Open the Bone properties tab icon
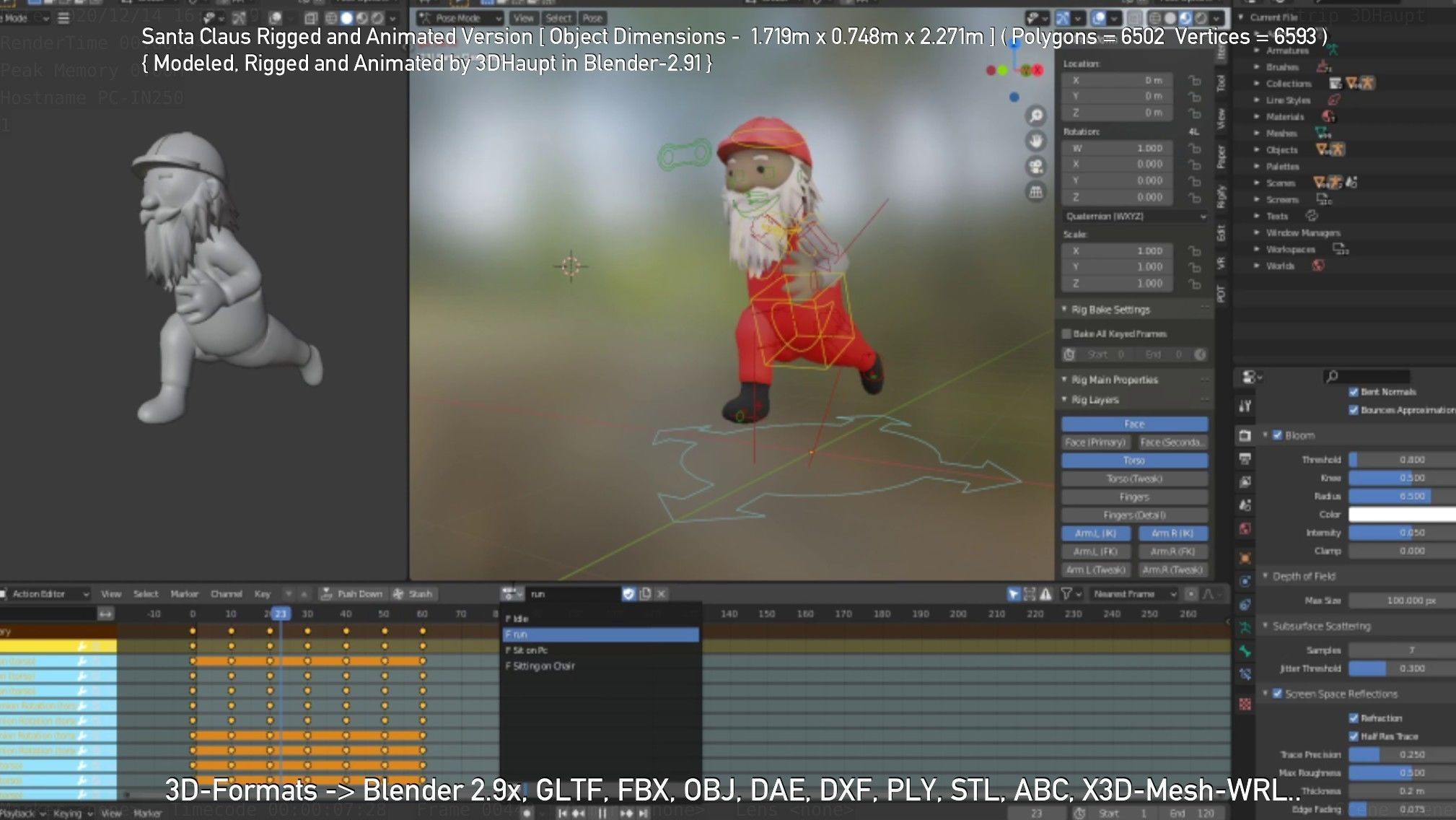The height and width of the screenshot is (820, 1456). click(1245, 651)
